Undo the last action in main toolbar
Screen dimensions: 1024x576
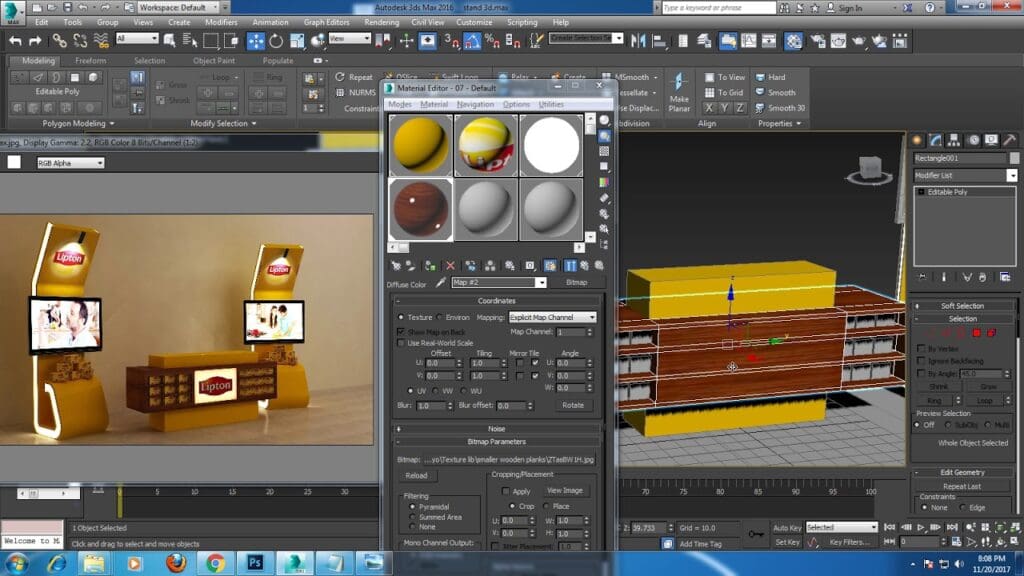click(x=15, y=41)
